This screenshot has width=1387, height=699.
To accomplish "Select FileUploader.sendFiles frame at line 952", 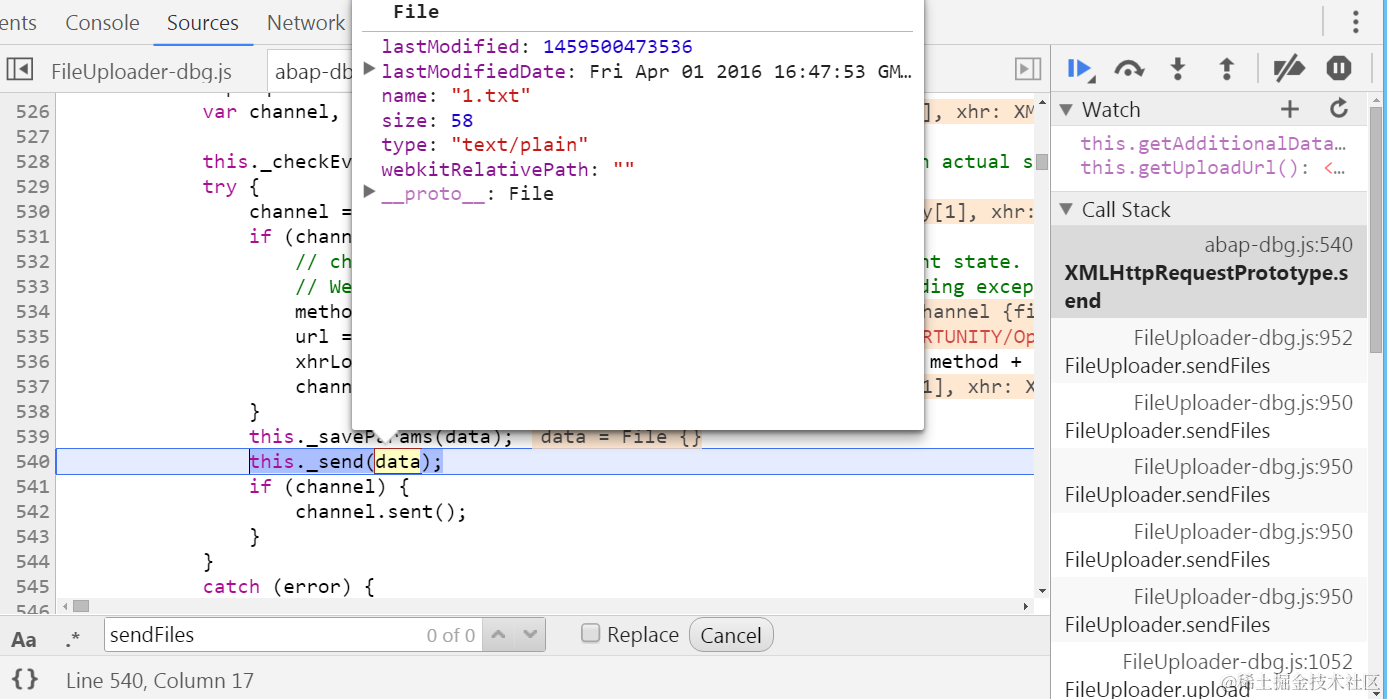I will pos(1208,351).
